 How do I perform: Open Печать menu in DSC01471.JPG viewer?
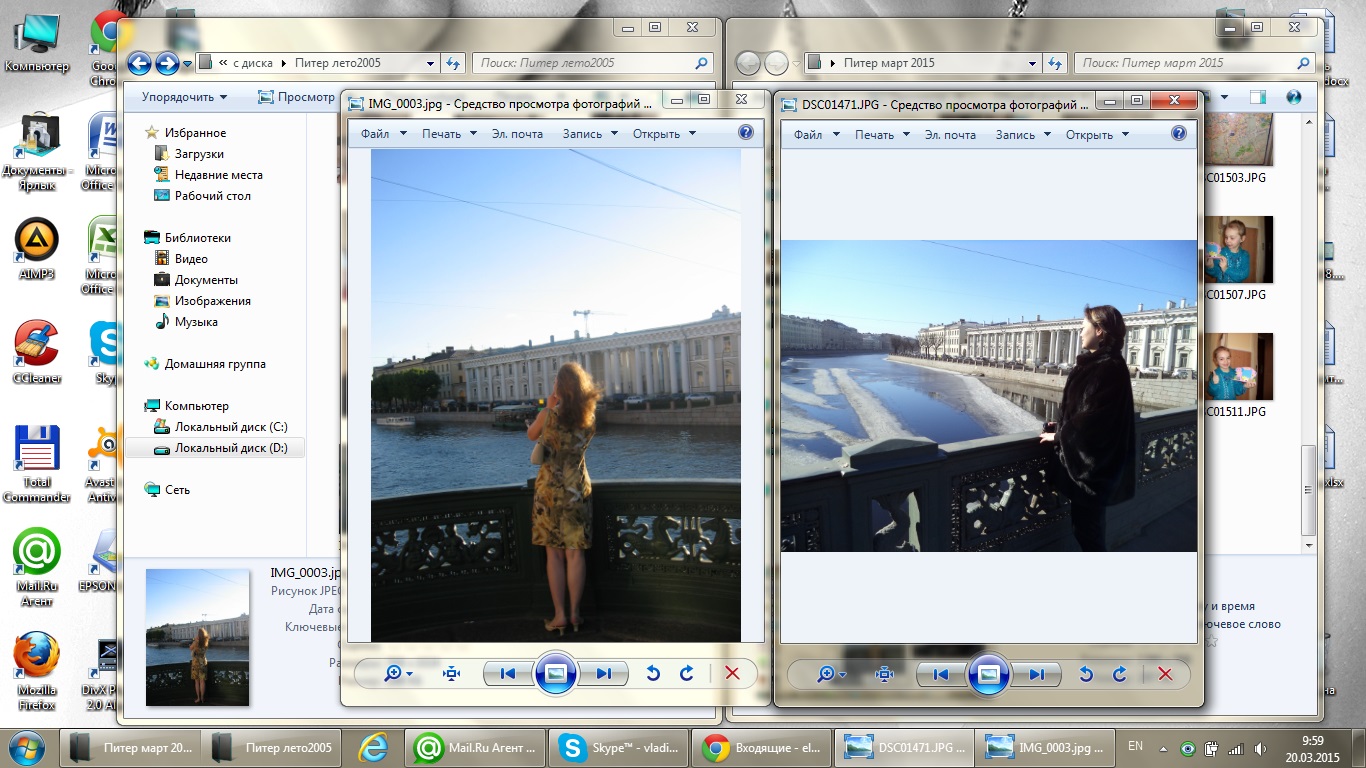(883, 134)
